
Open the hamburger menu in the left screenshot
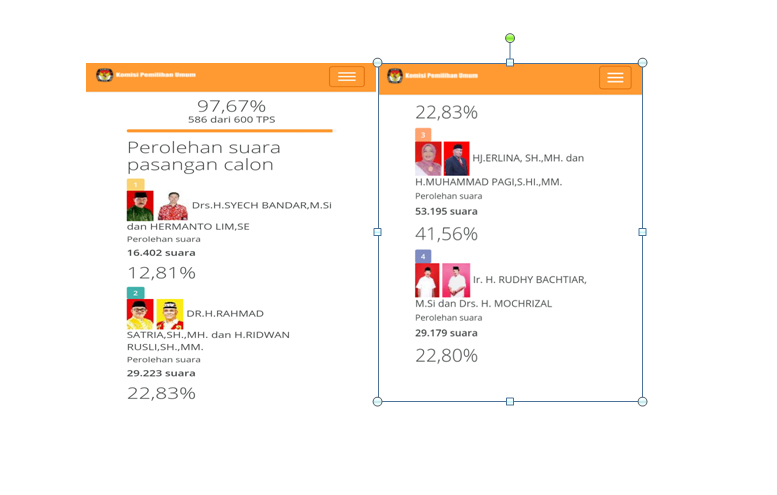pyautogui.click(x=346, y=77)
